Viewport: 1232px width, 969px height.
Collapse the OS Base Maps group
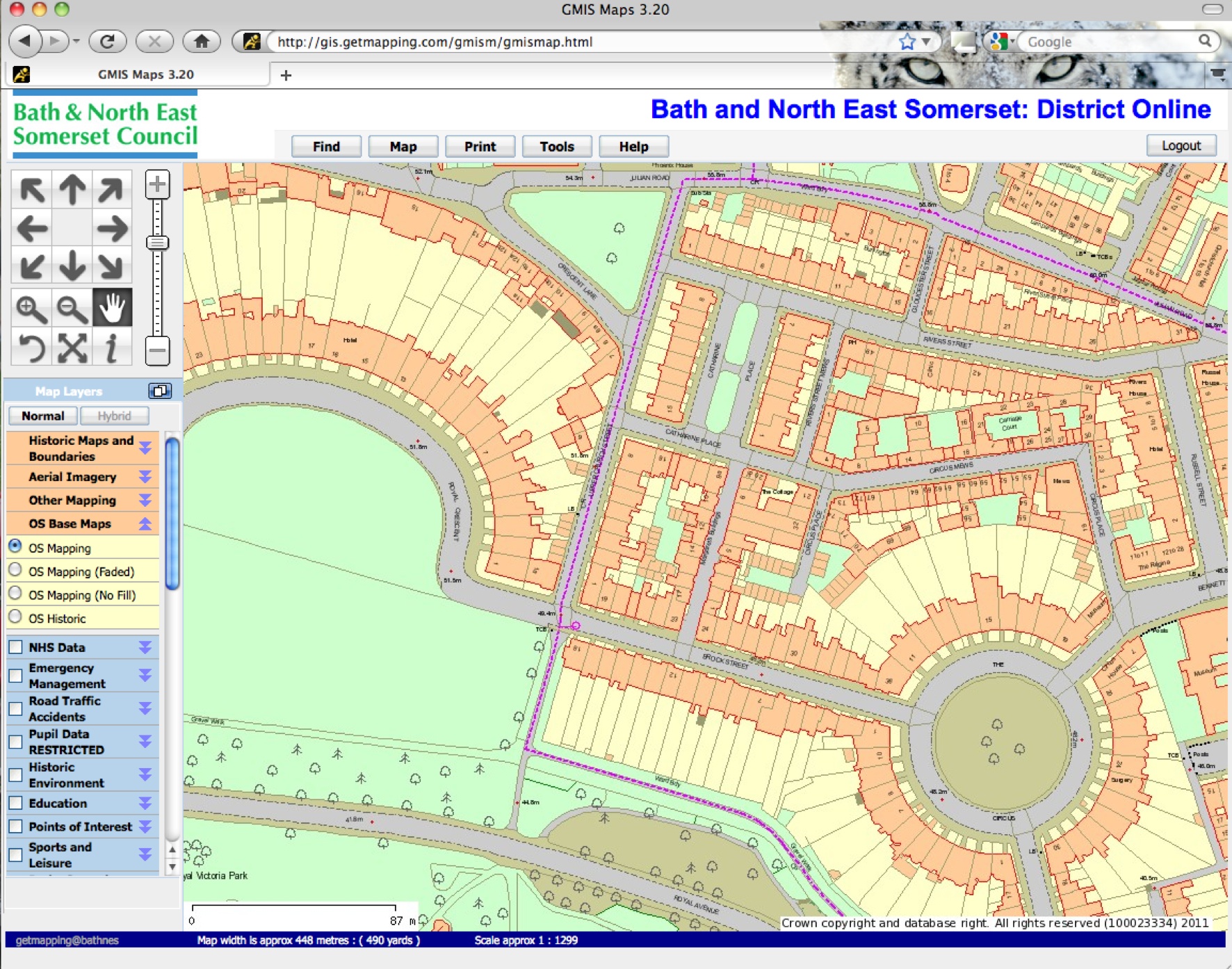[x=145, y=523]
